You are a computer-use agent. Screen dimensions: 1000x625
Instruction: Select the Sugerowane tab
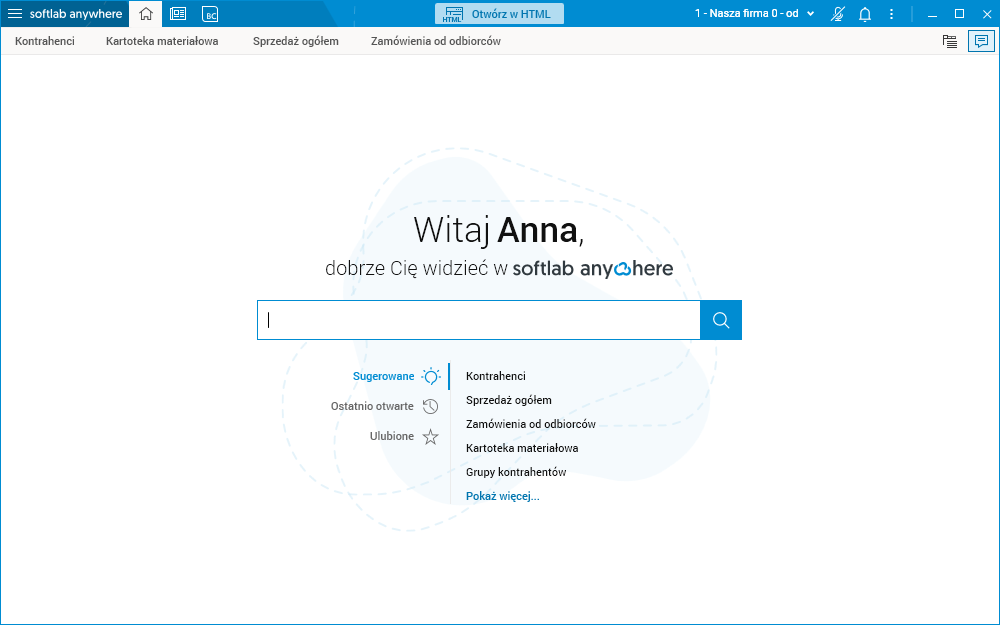[x=383, y=376]
